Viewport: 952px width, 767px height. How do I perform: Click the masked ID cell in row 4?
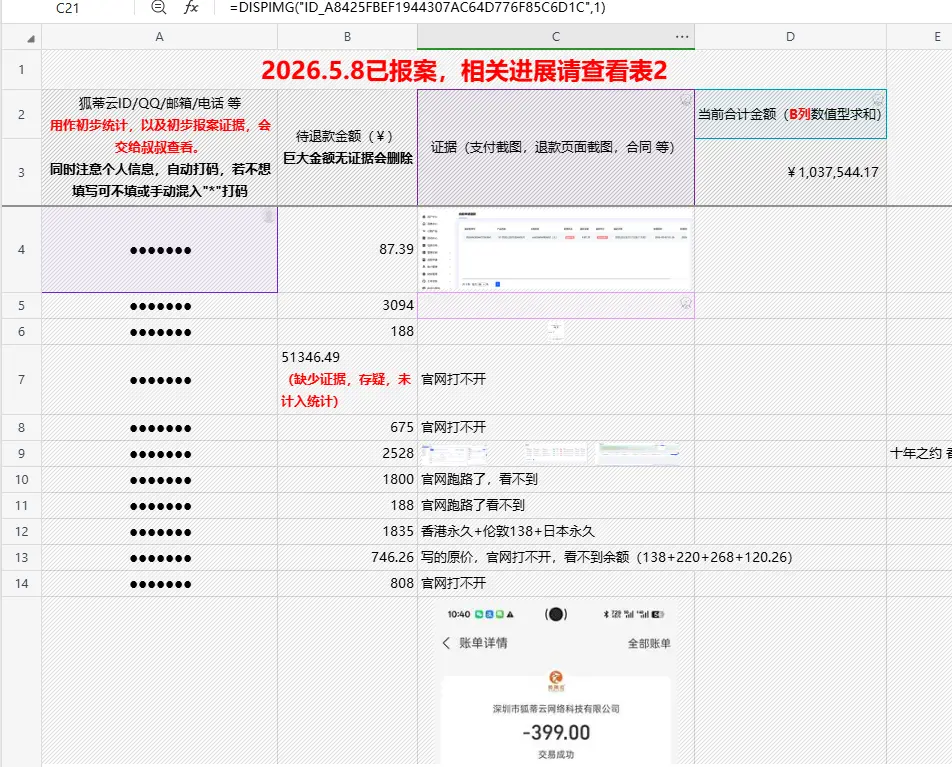tap(160, 250)
